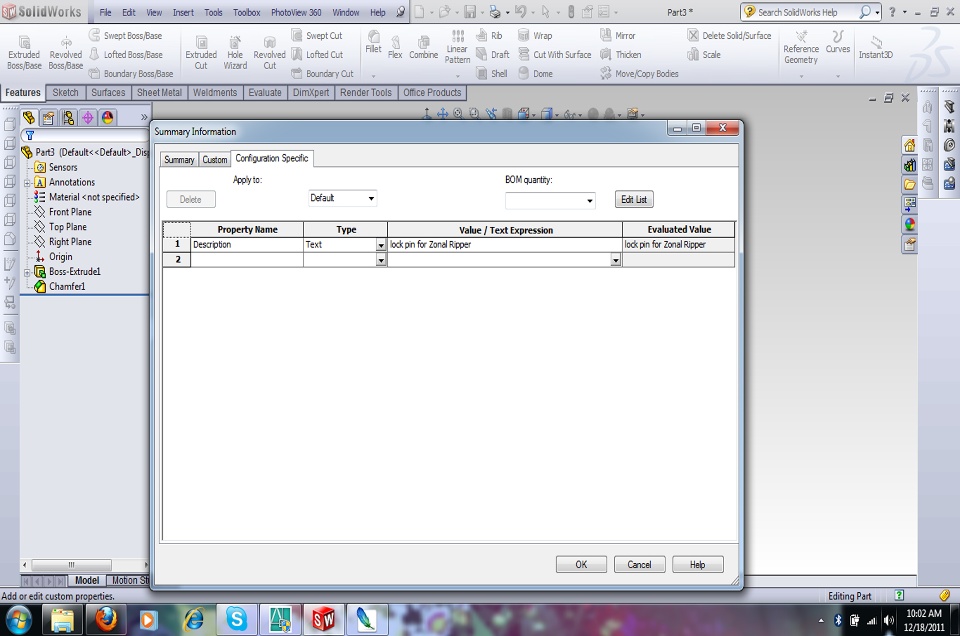Open the ConfigurationManager tab icon
Viewport: 960px width, 636px height.
pos(68,118)
